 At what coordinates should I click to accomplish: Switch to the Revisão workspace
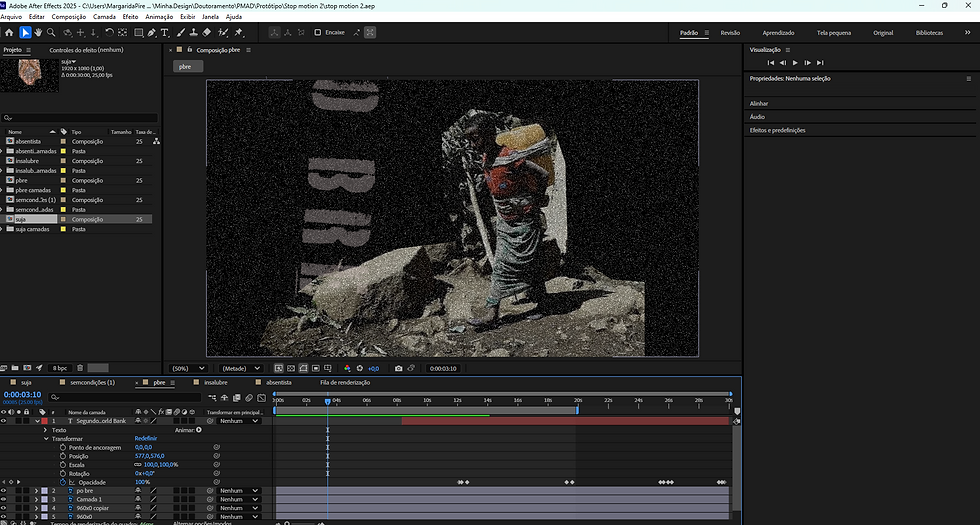click(x=730, y=32)
